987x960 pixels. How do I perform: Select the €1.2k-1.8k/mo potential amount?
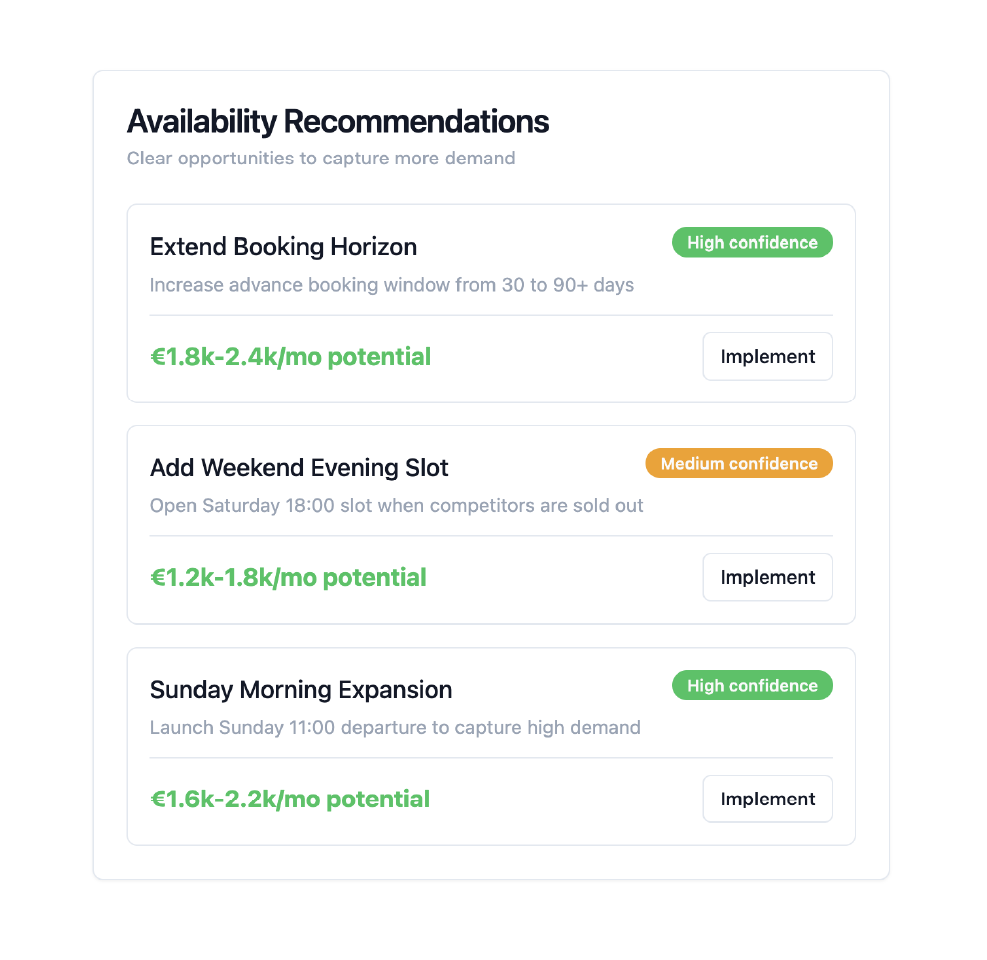[288, 578]
